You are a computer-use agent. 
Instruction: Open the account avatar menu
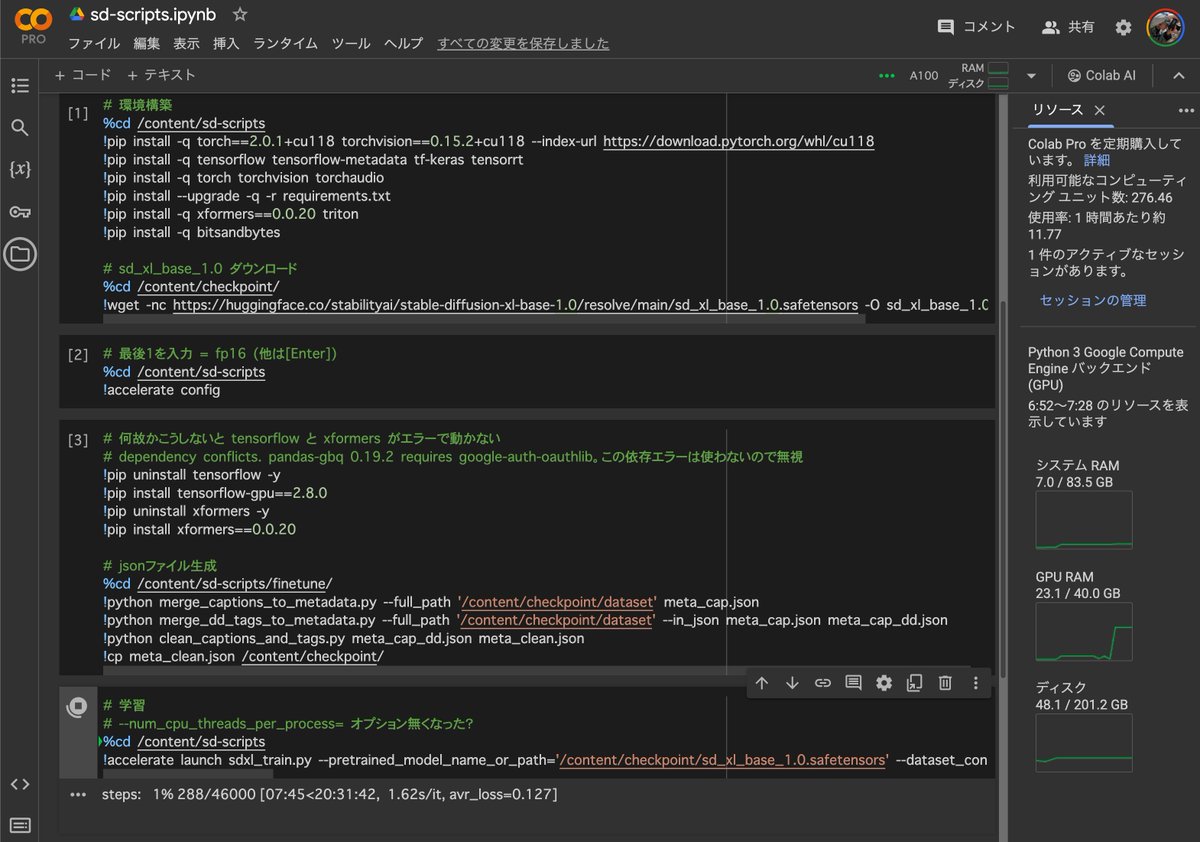click(x=1166, y=27)
